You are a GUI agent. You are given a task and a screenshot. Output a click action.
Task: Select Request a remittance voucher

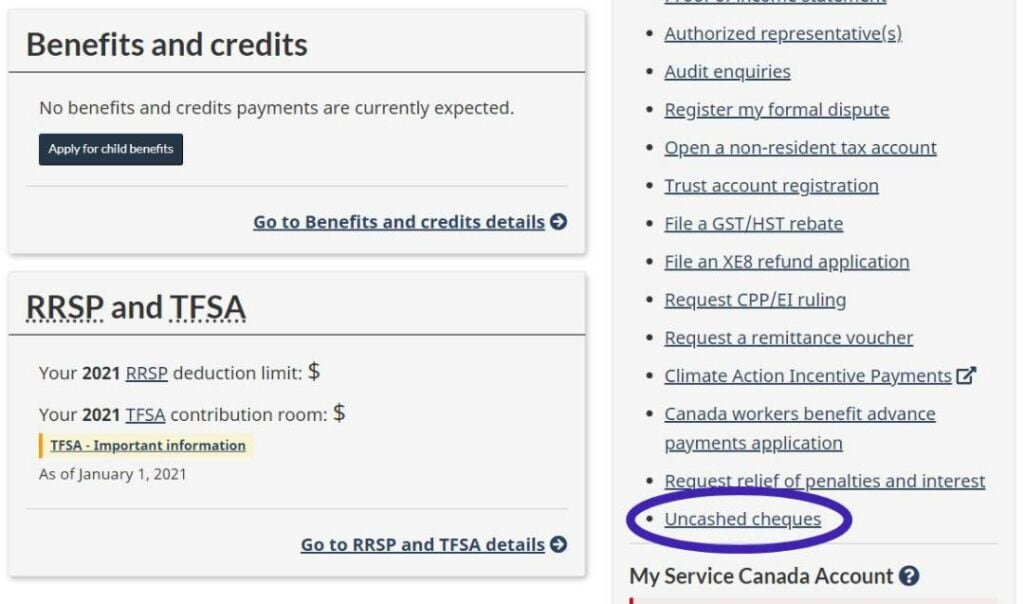788,337
